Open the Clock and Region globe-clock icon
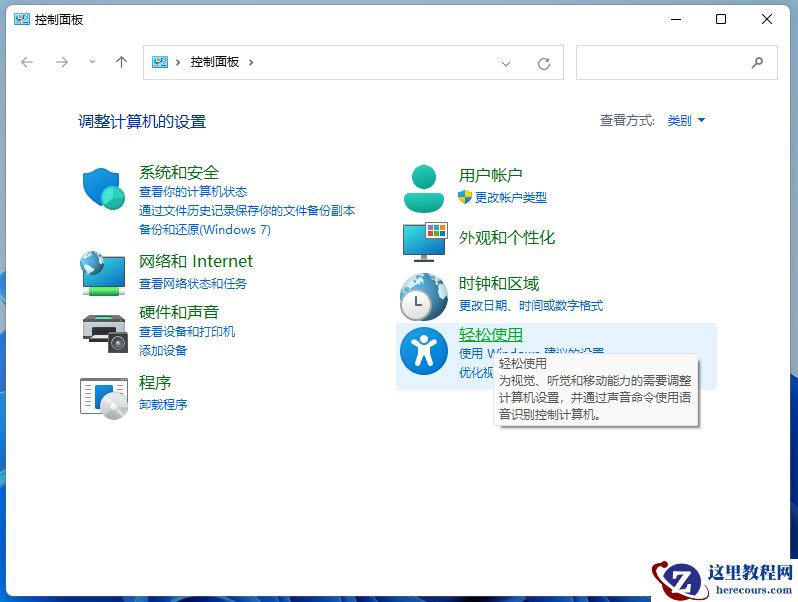The image size is (798, 602). coord(423,297)
